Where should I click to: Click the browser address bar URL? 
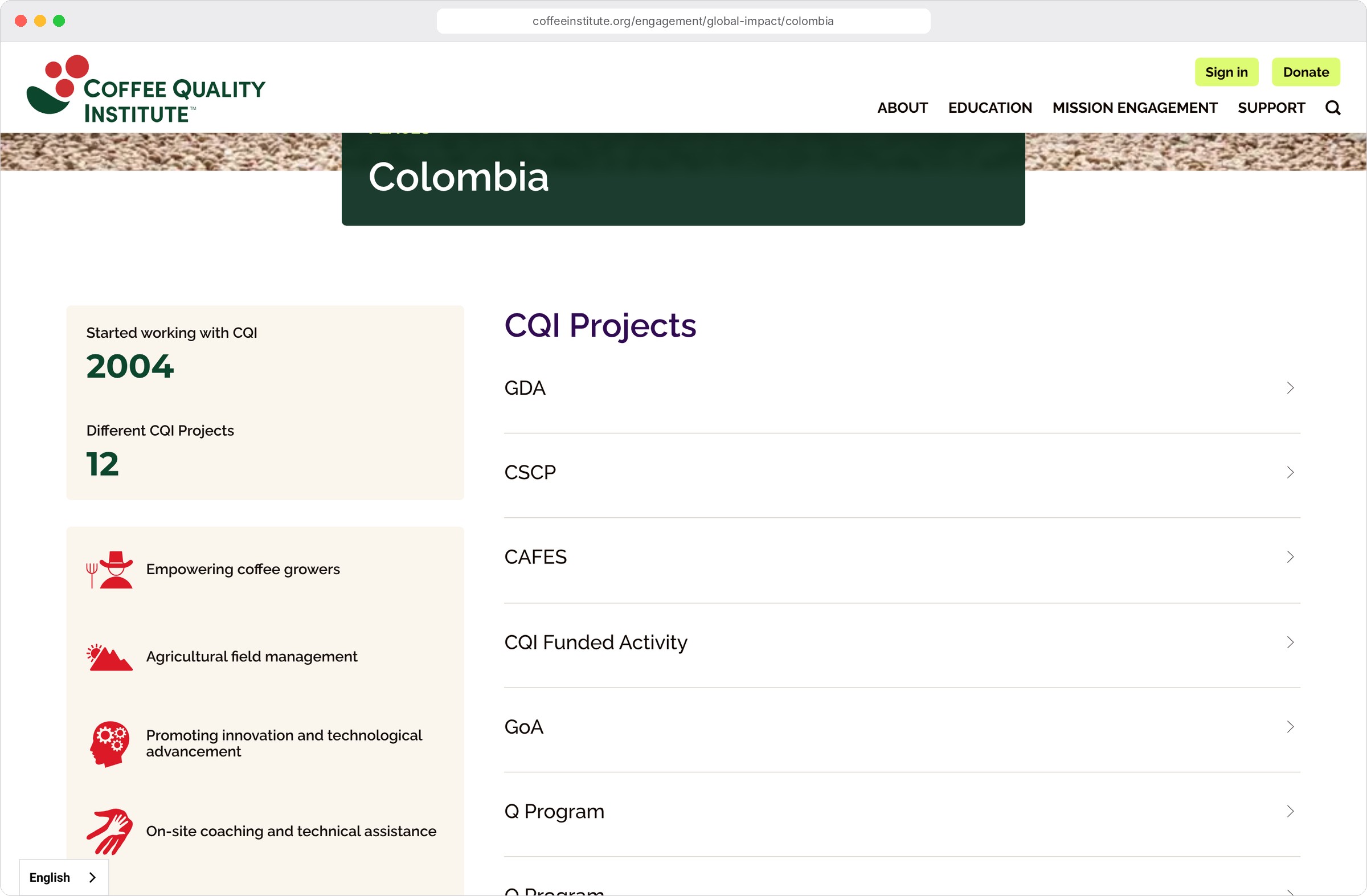(683, 21)
